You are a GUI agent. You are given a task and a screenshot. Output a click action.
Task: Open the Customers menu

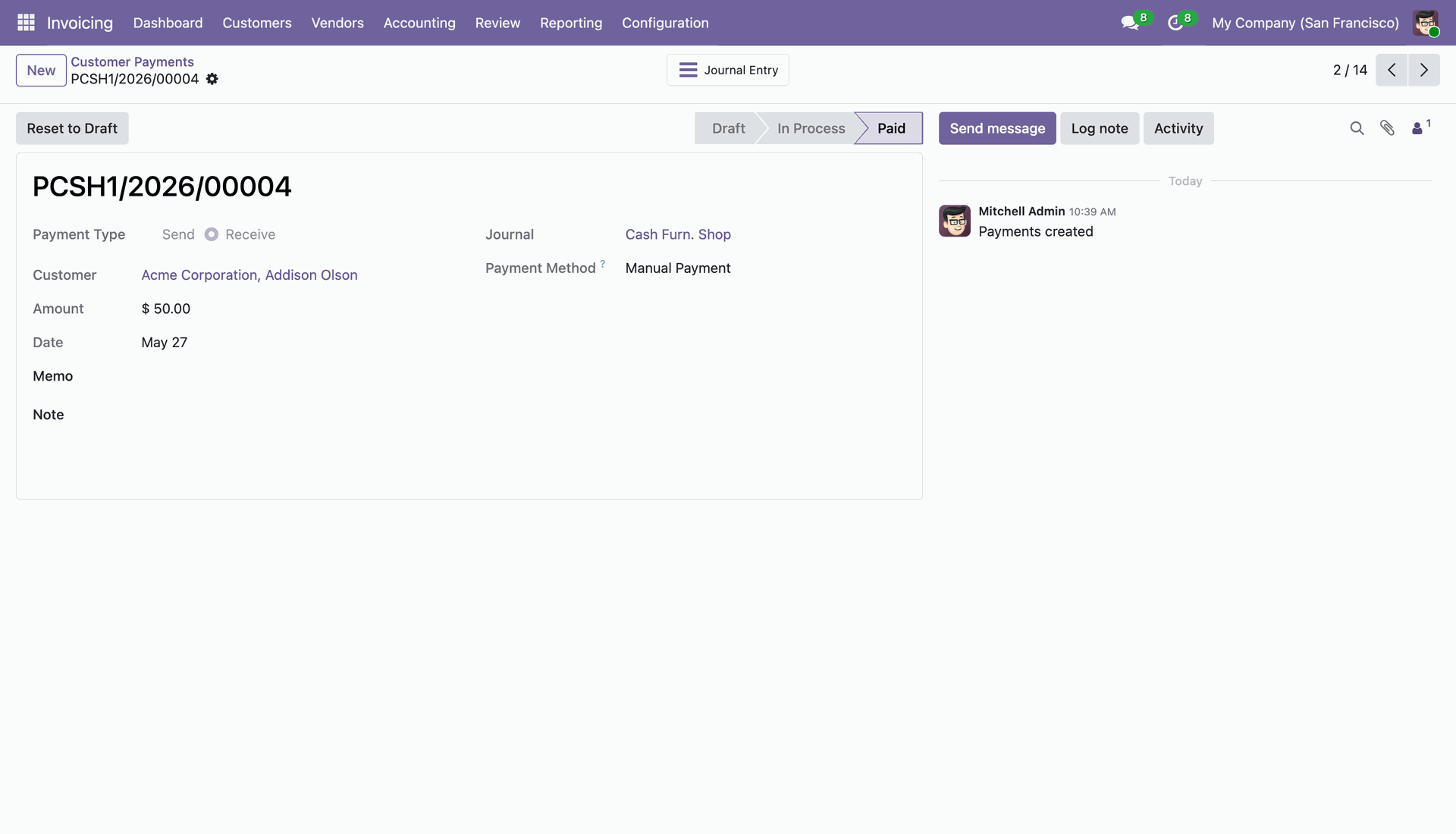[257, 23]
